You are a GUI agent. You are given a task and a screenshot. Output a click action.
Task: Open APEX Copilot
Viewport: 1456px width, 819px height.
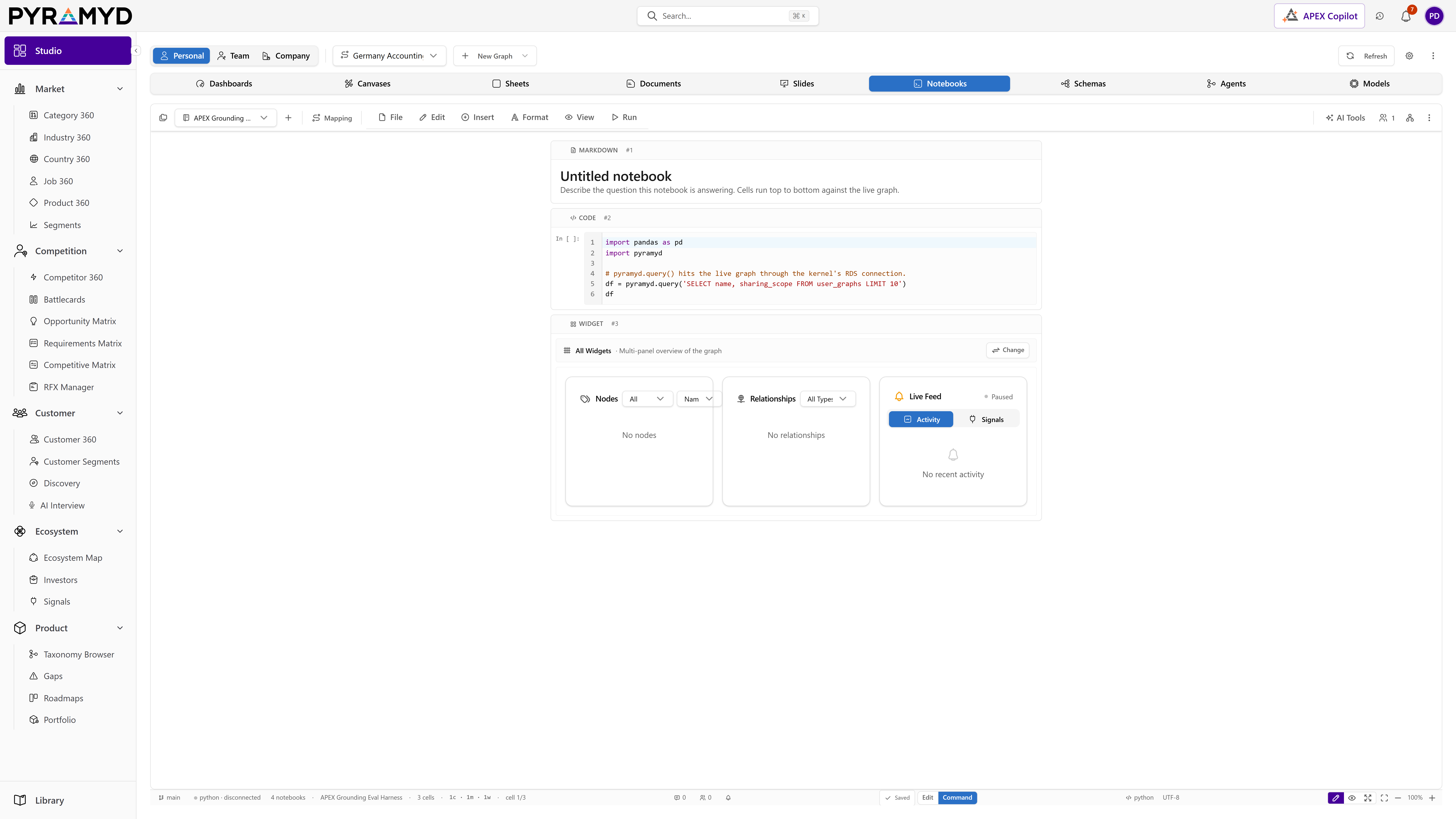(1319, 16)
